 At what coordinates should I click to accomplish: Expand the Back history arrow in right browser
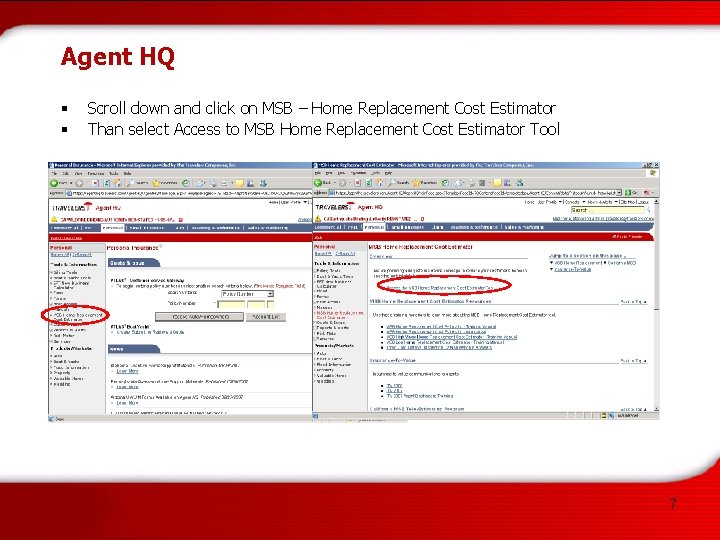[x=334, y=183]
